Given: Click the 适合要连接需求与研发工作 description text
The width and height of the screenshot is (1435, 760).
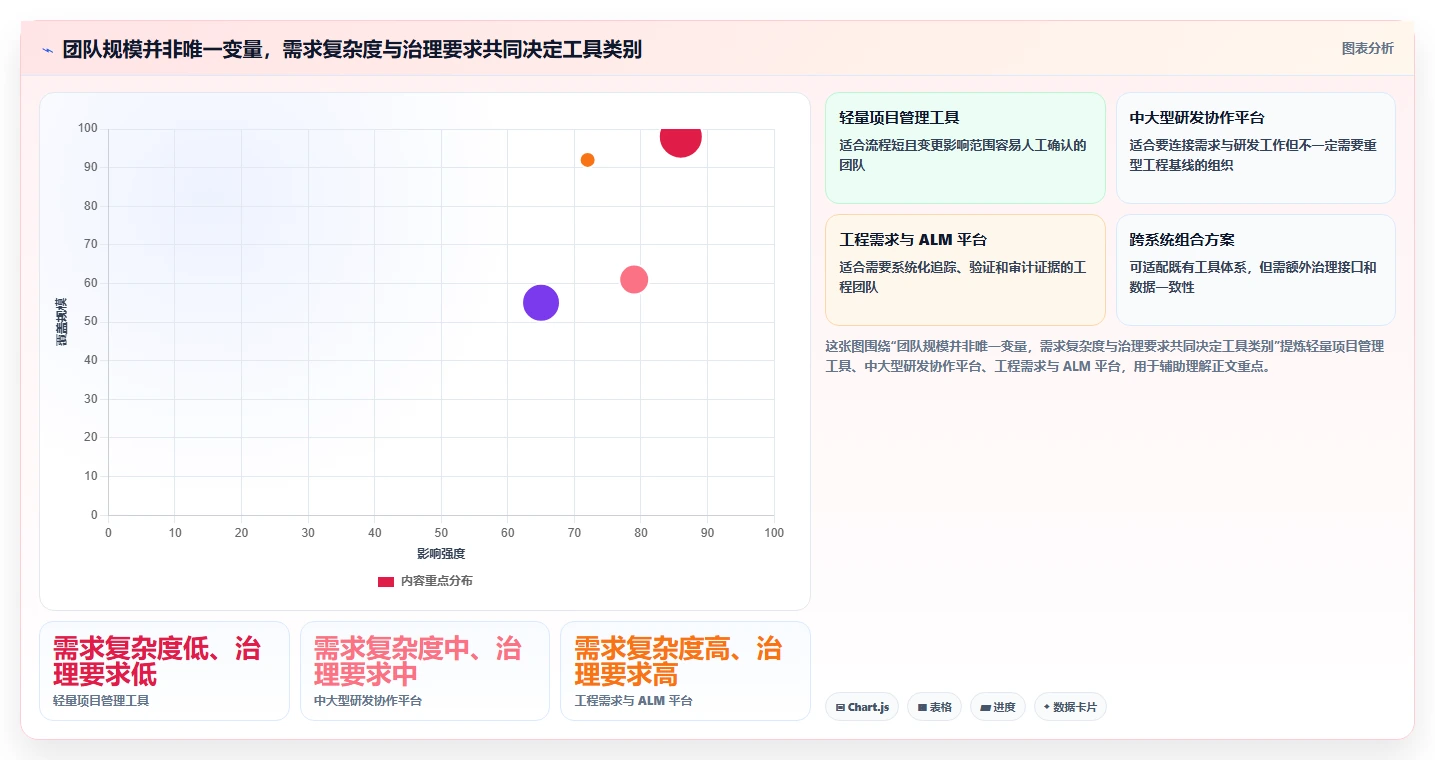Looking at the screenshot, I should [1253, 155].
